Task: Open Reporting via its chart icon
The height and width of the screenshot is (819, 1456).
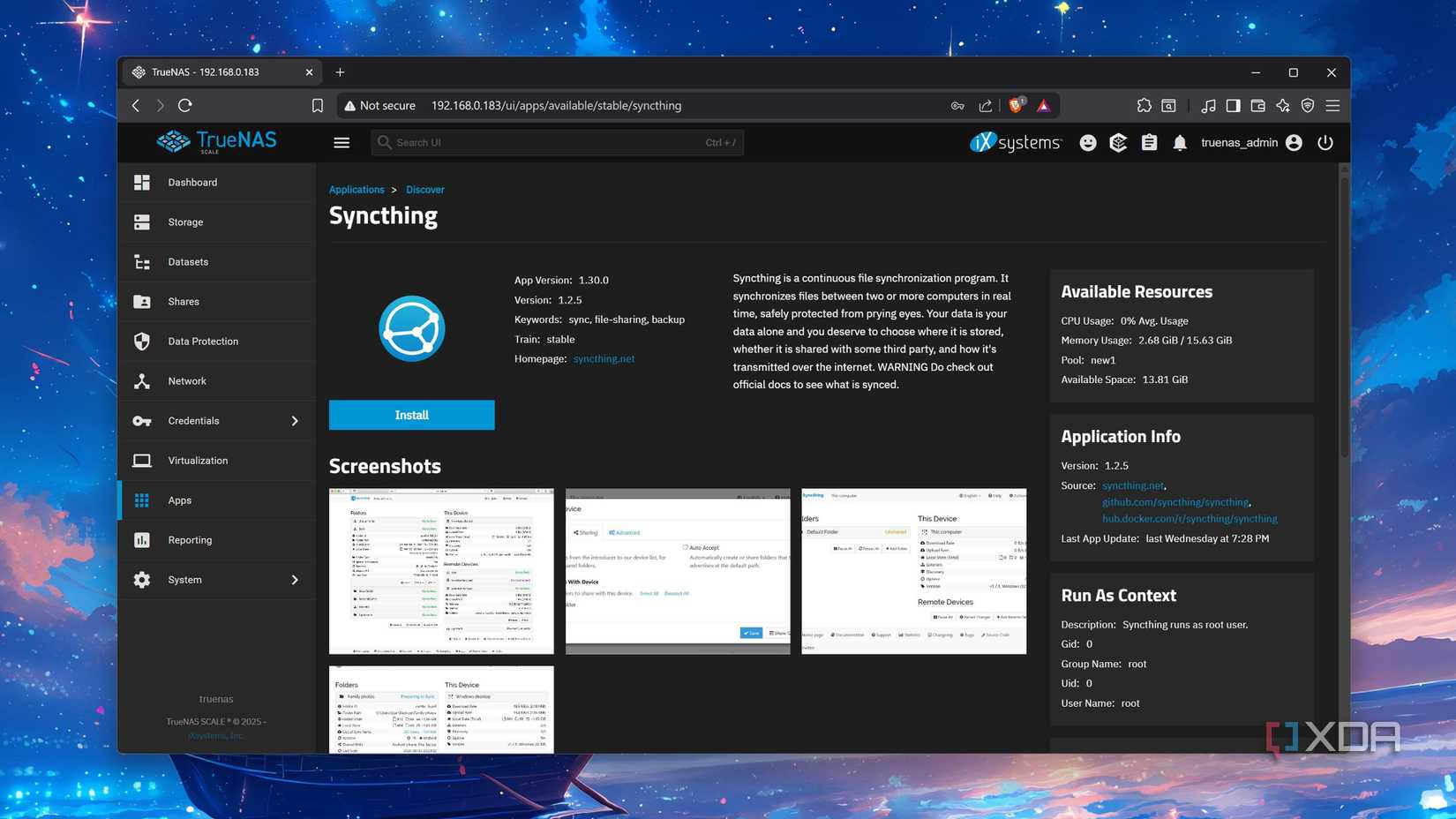Action: [x=142, y=539]
